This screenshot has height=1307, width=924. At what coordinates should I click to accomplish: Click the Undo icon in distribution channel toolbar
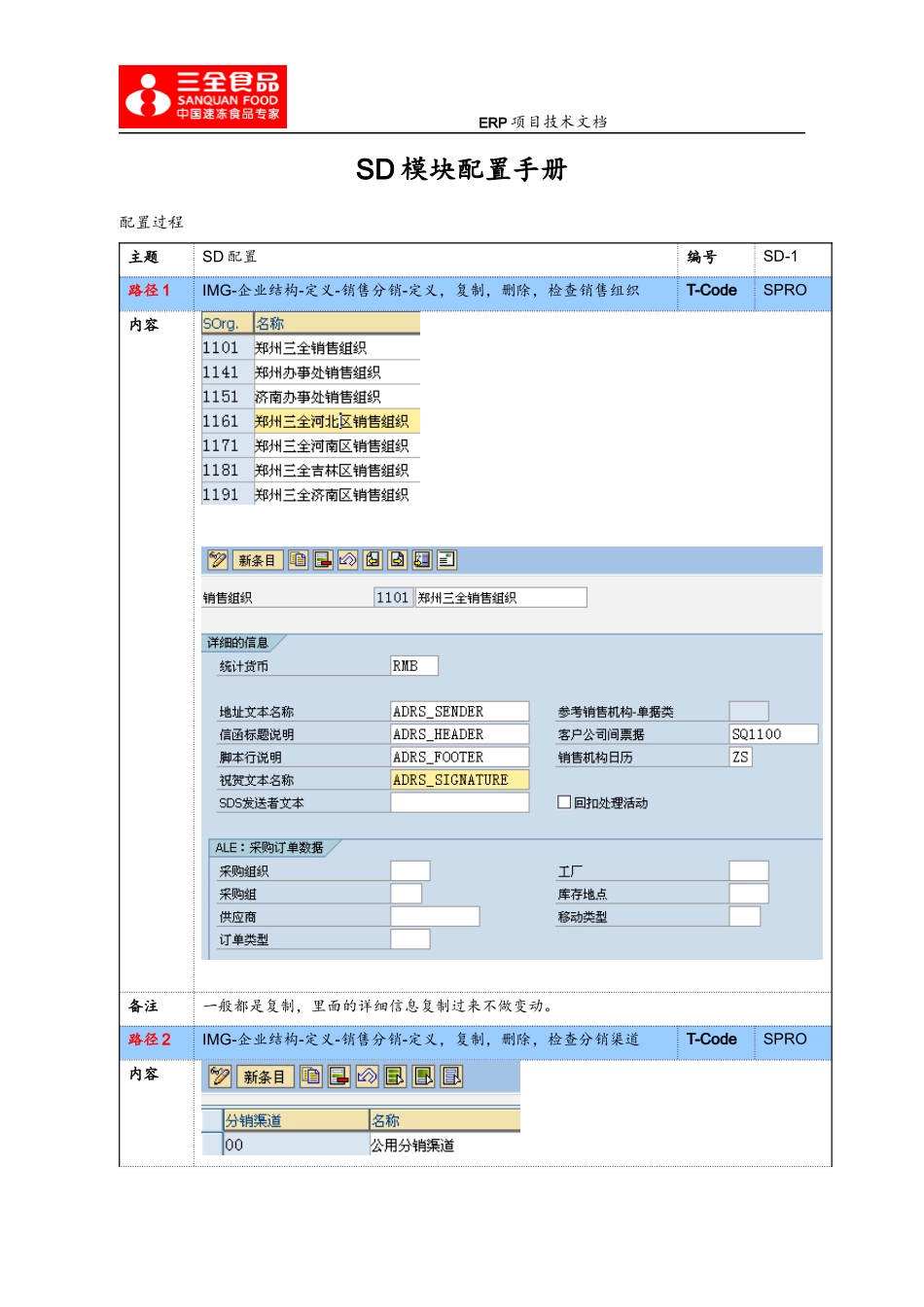[367, 1077]
